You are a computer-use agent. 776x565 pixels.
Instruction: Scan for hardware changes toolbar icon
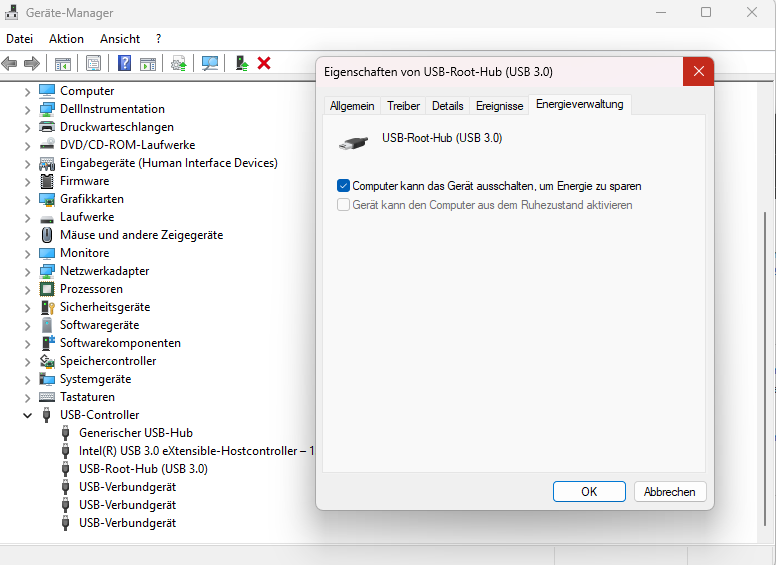pyautogui.click(x=210, y=63)
